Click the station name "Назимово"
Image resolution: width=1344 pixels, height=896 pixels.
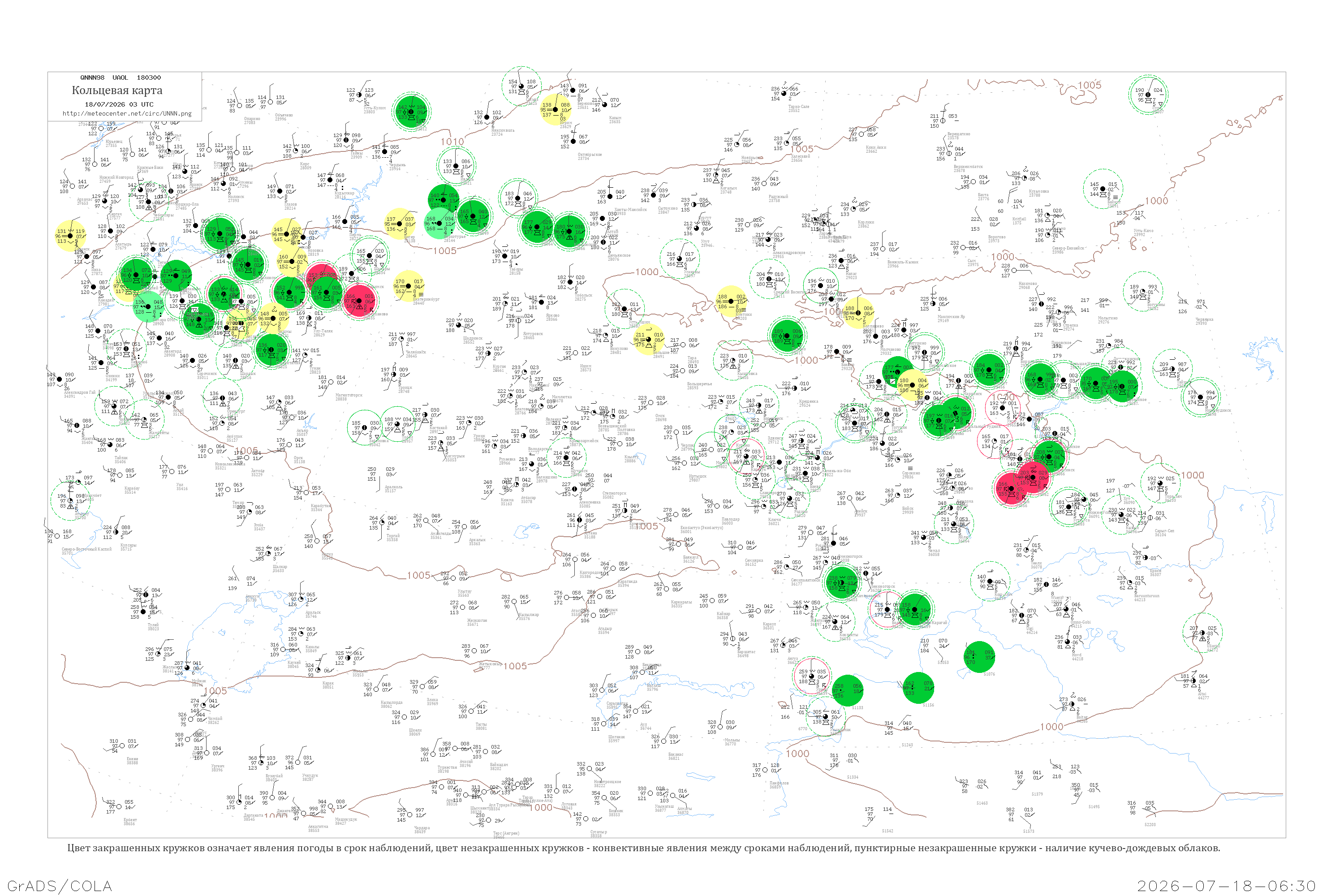(1027, 284)
